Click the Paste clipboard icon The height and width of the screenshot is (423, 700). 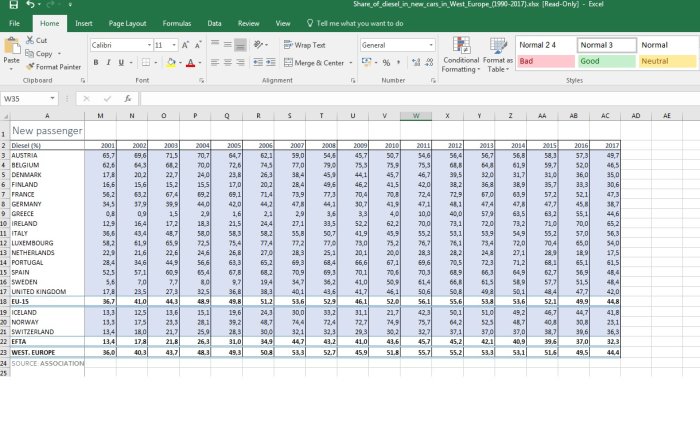[12, 46]
